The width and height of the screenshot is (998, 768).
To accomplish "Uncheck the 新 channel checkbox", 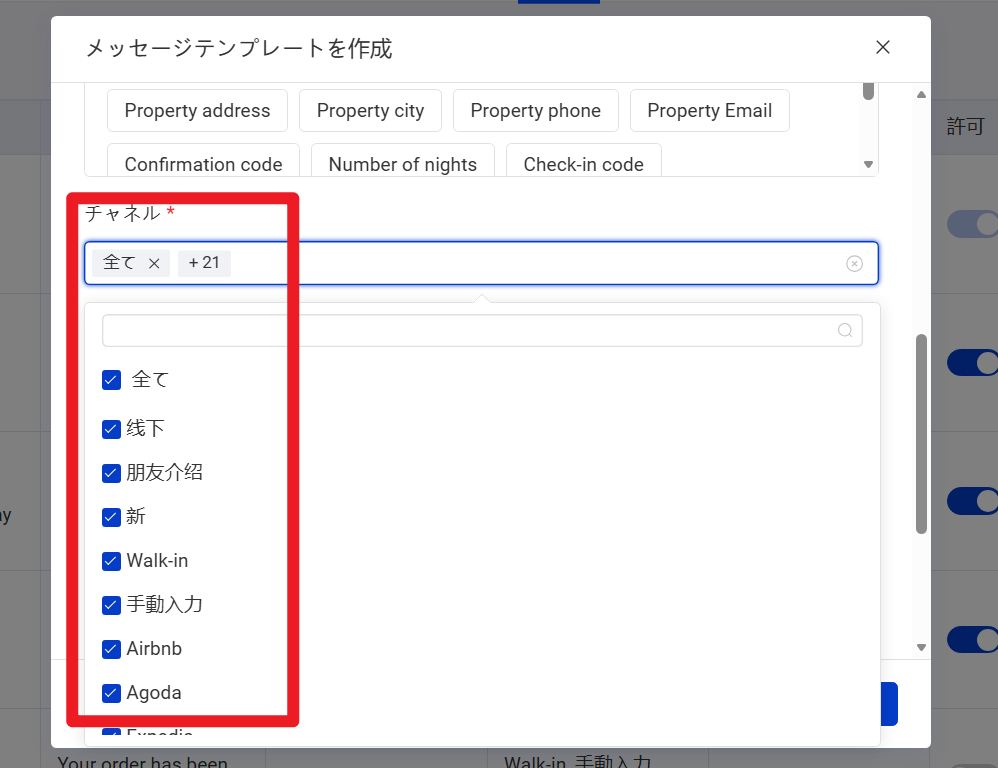I will tap(111, 517).
